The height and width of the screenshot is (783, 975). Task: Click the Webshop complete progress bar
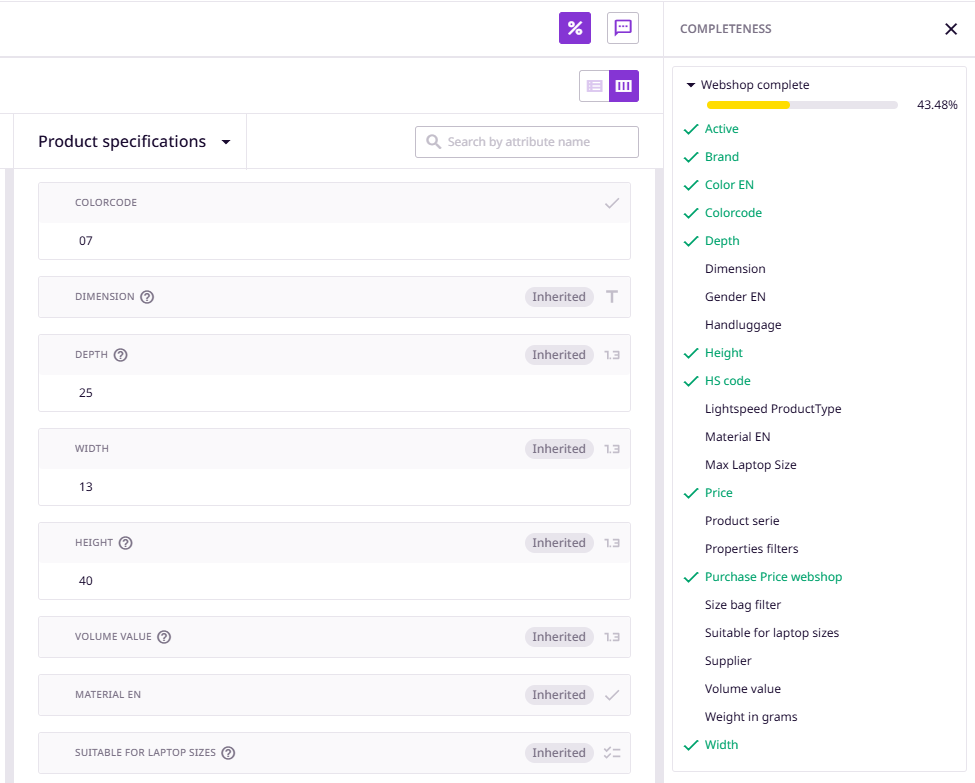[801, 105]
